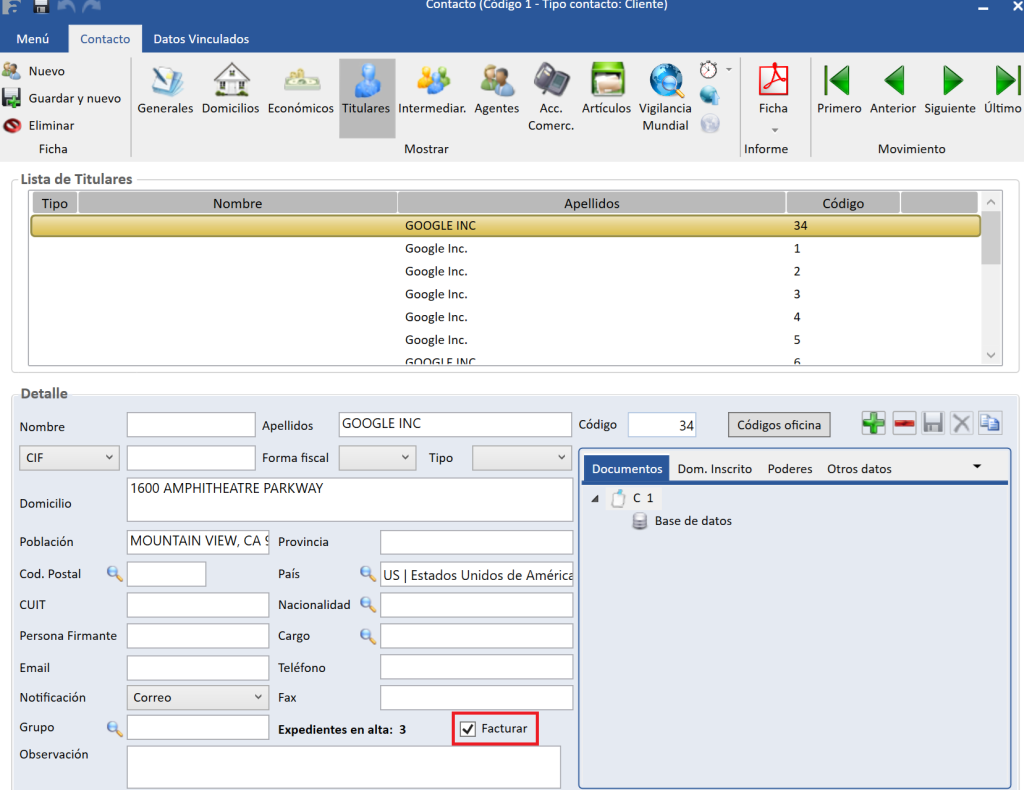Generate the Ficha PDF report

tap(773, 89)
